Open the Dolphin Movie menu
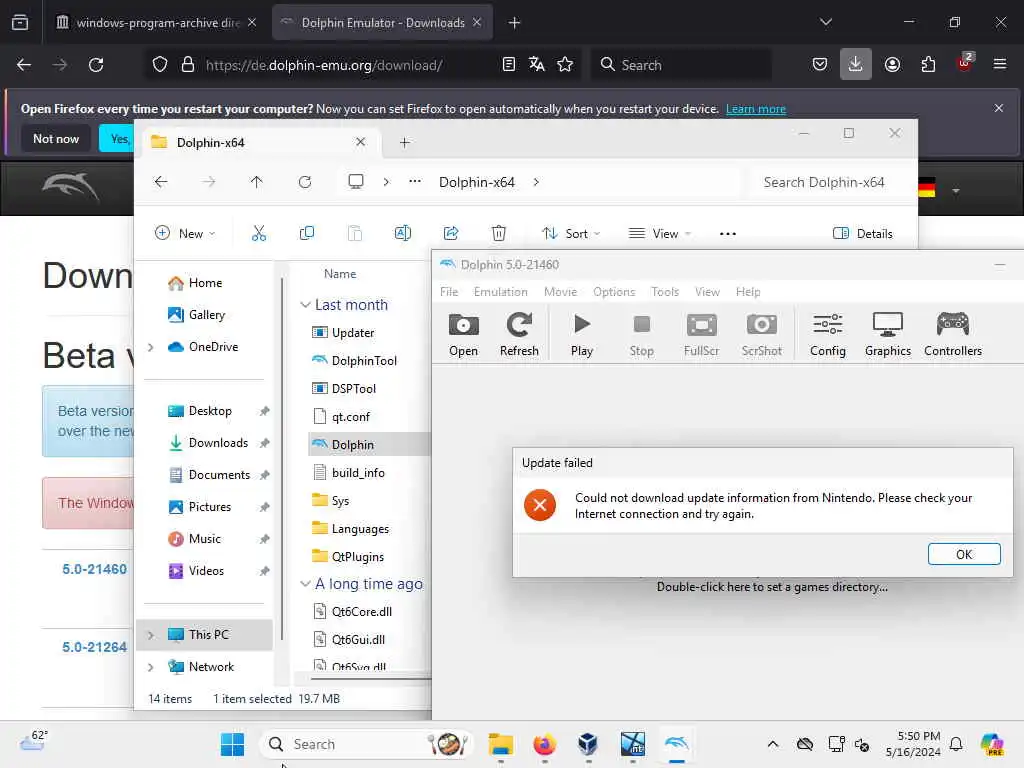Screen dimensions: 1024x768 [560, 292]
